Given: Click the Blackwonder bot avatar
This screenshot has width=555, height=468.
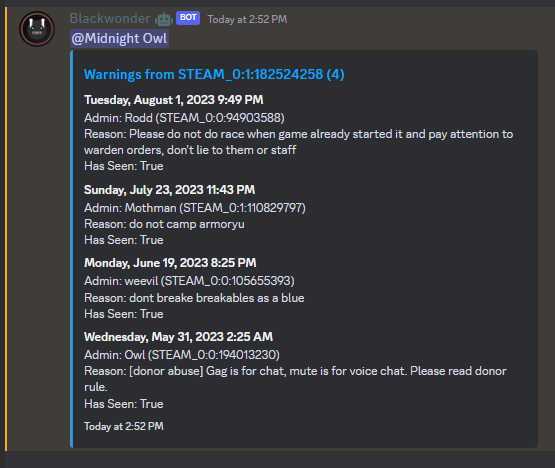Looking at the screenshot, I should [x=37, y=29].
